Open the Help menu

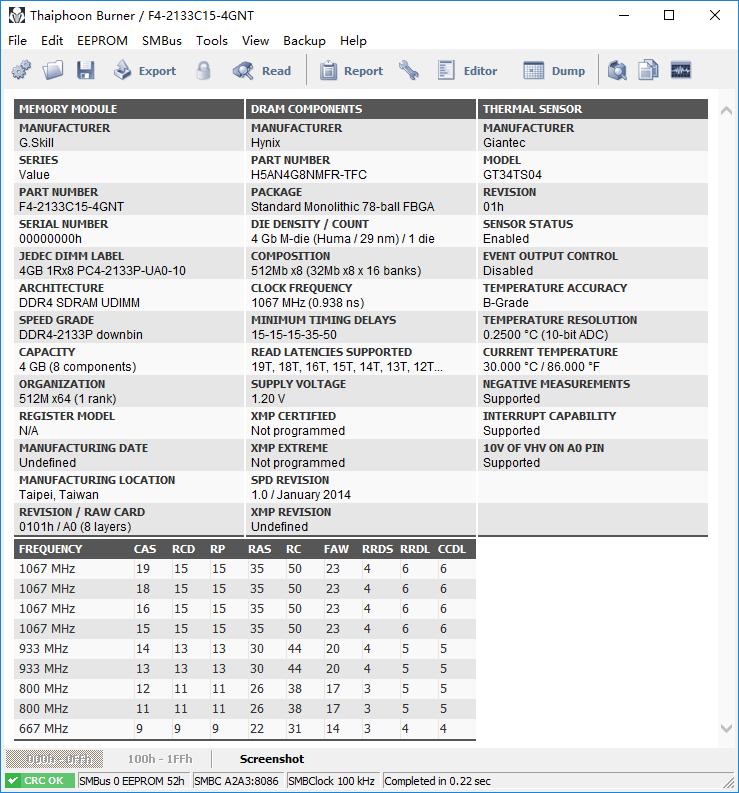pos(353,40)
